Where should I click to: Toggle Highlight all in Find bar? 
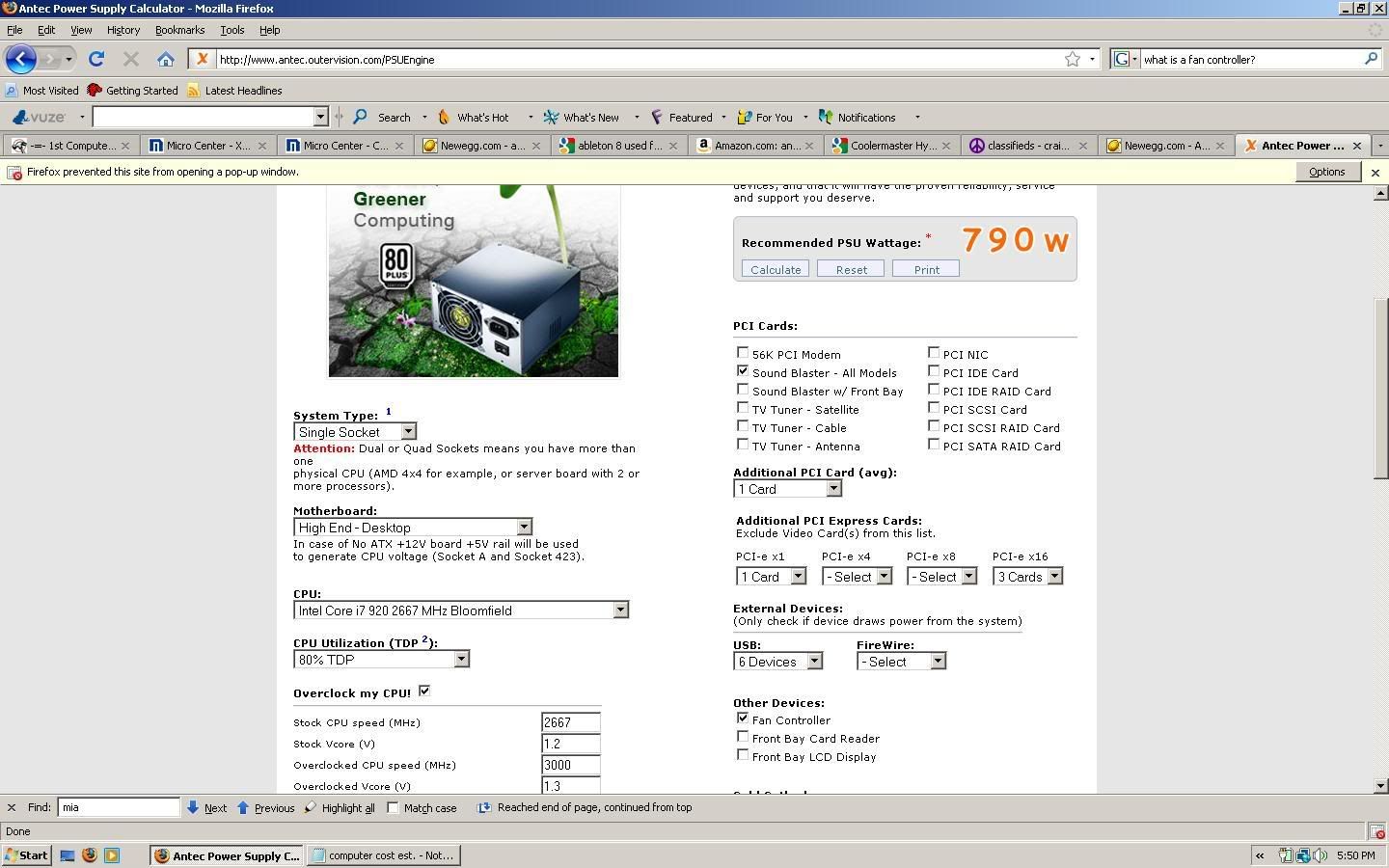point(340,807)
